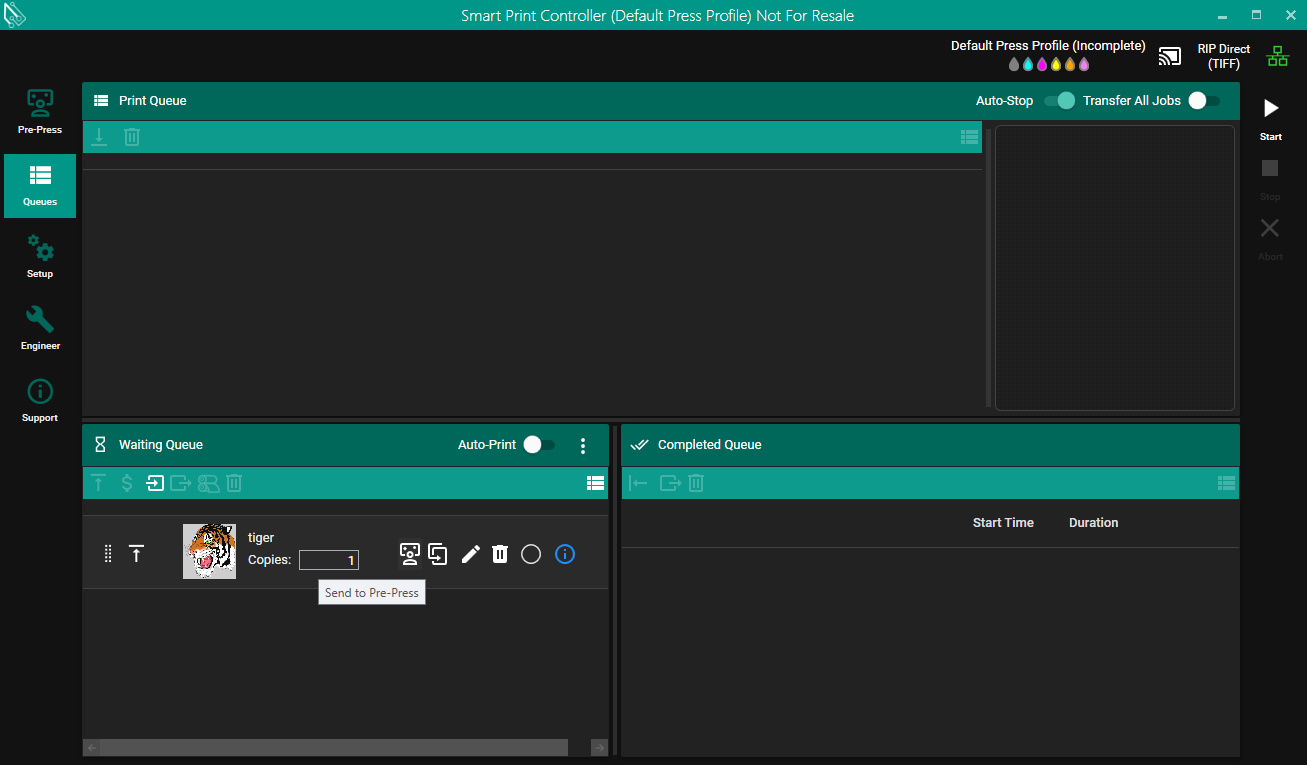Screen dimensions: 1307x765
Task: Open Waiting Queue three-dot options menu
Action: (583, 446)
